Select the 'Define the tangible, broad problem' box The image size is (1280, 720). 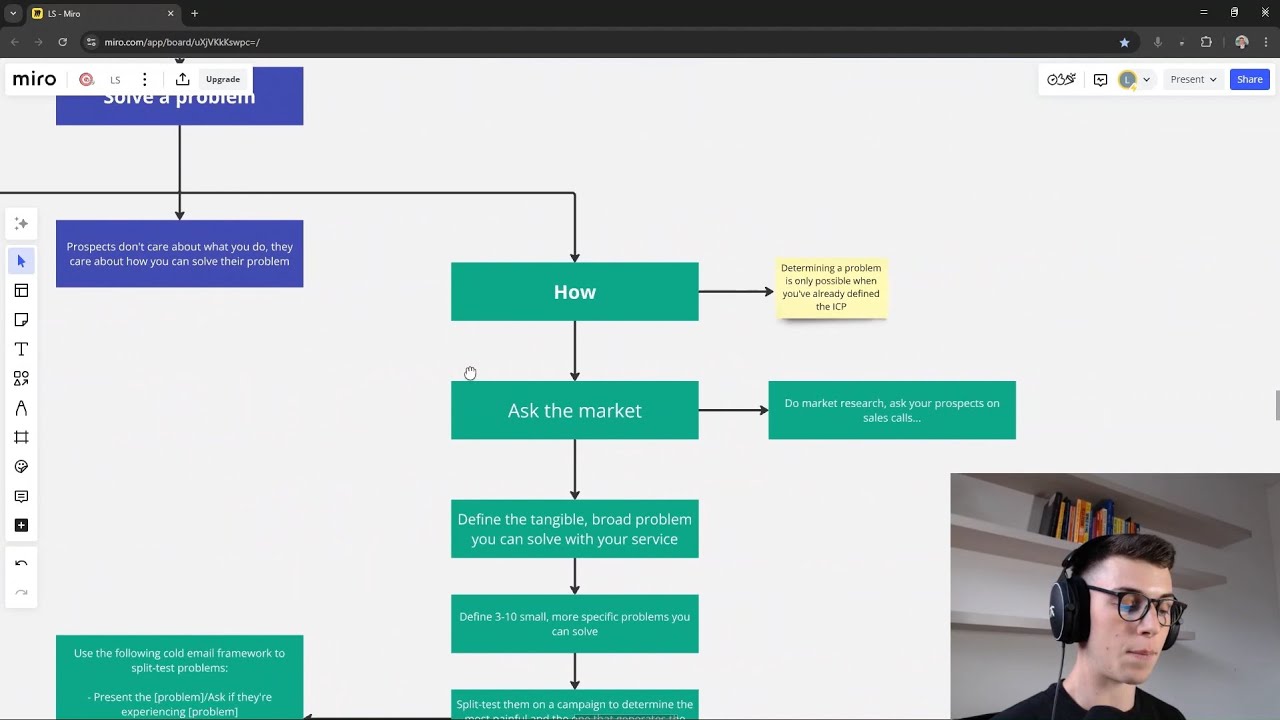click(x=574, y=529)
